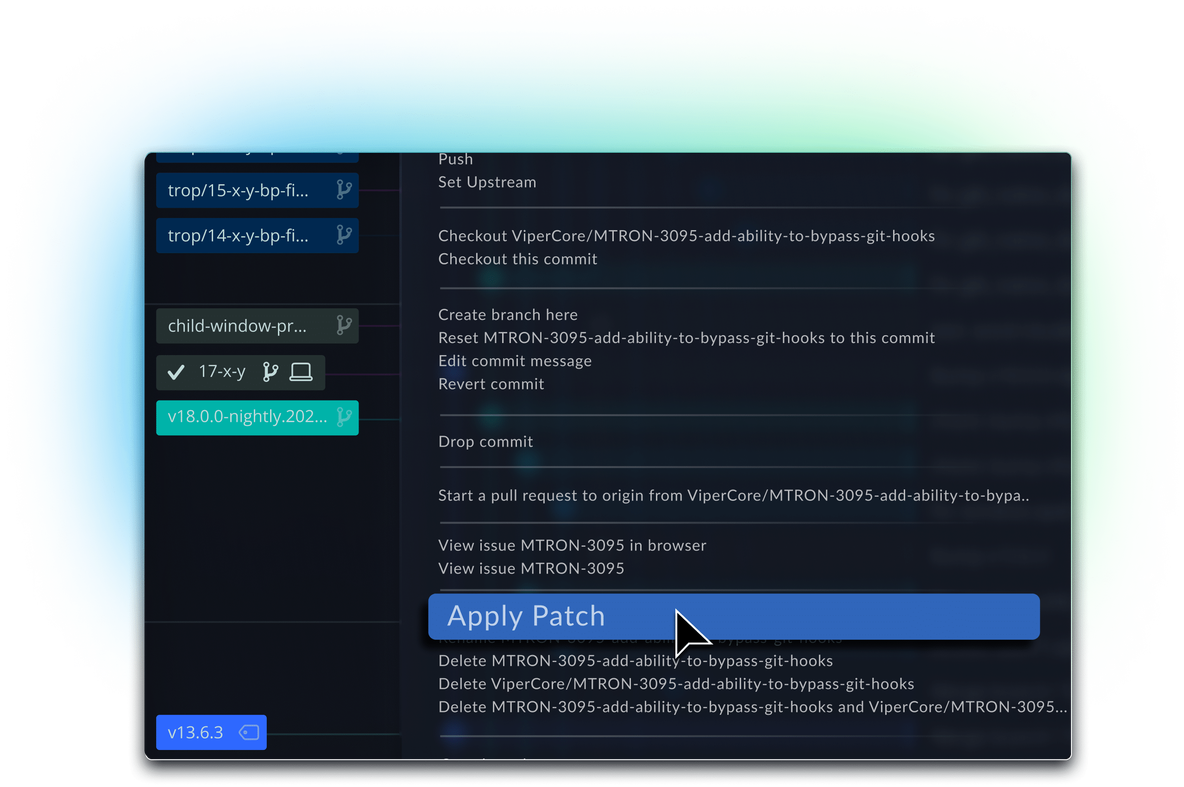Choose Revert commit
The height and width of the screenshot is (787, 1184).
pyautogui.click(x=491, y=384)
